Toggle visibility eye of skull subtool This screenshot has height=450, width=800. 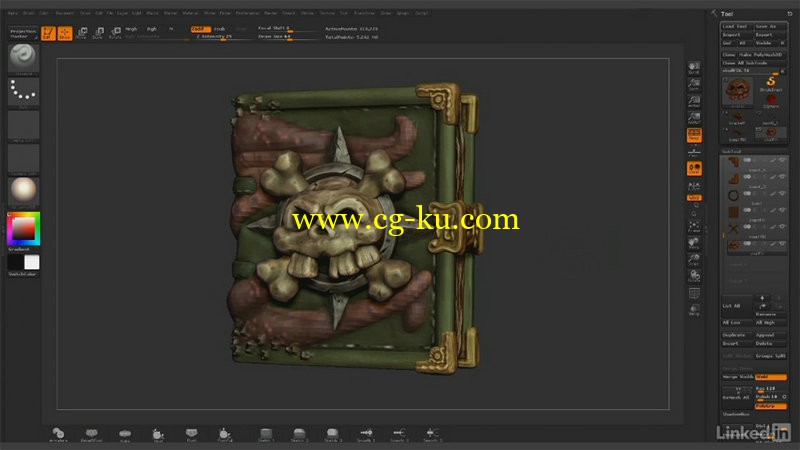point(782,244)
